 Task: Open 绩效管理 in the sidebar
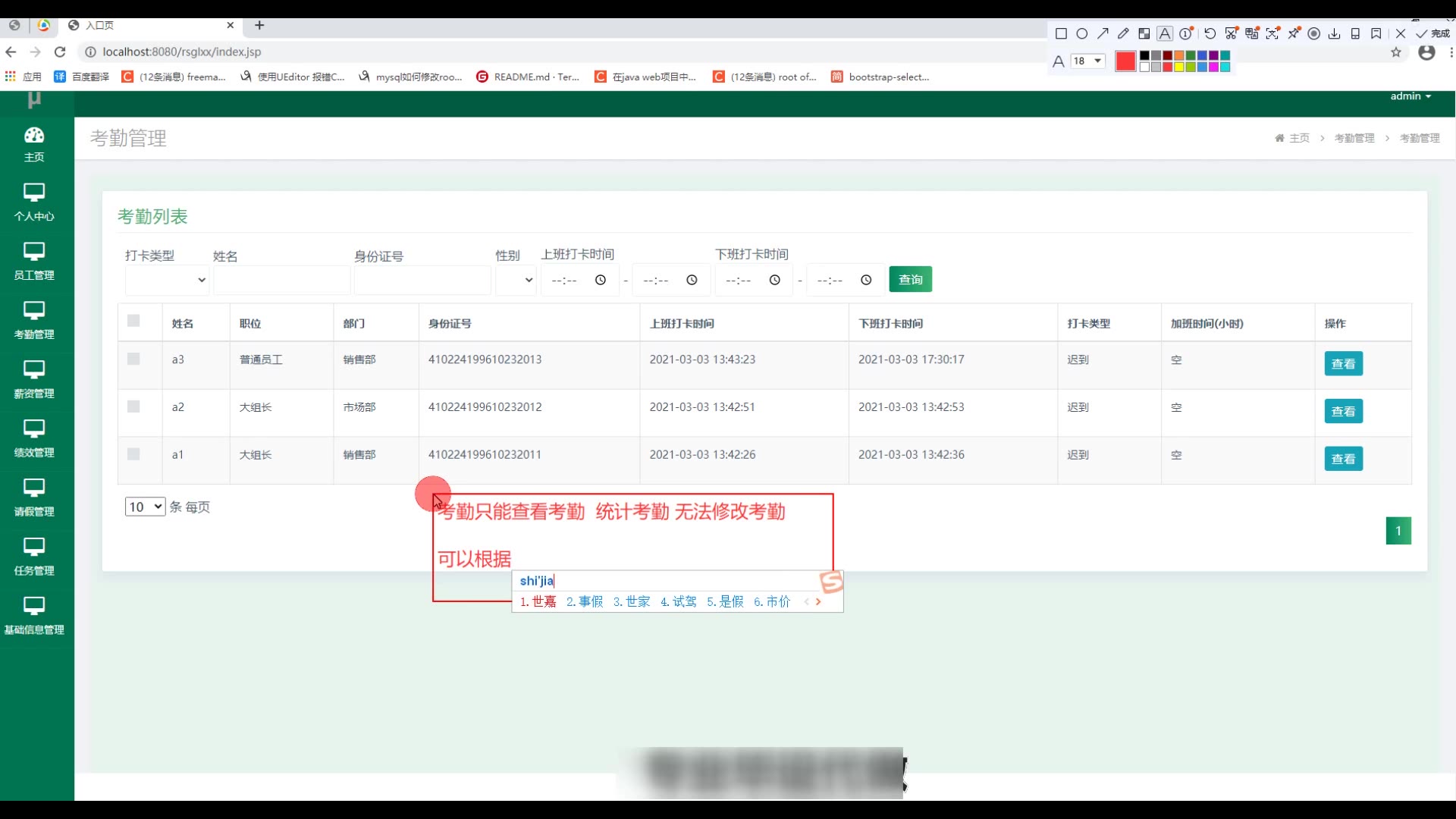pos(34,439)
